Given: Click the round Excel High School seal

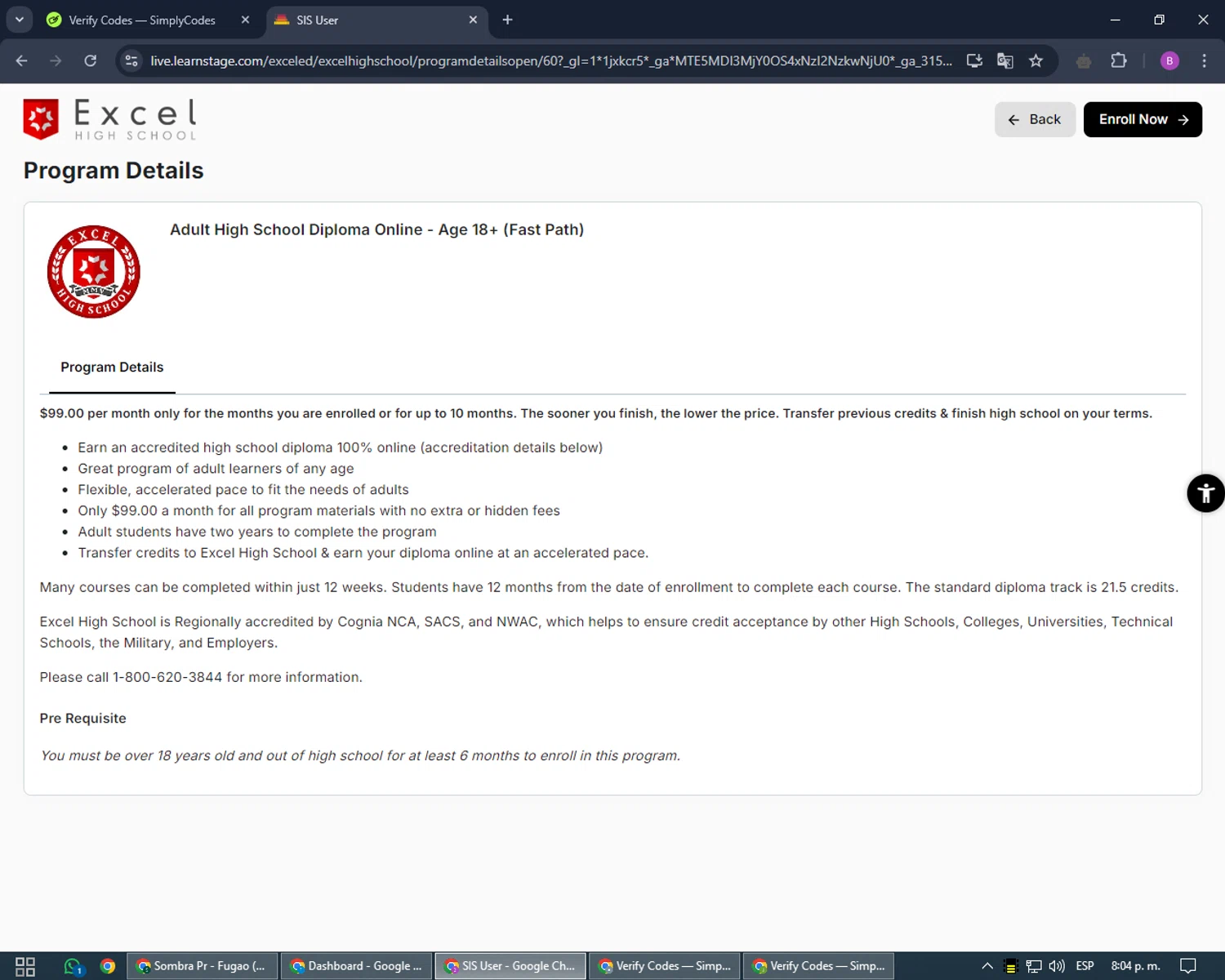Looking at the screenshot, I should (94, 272).
